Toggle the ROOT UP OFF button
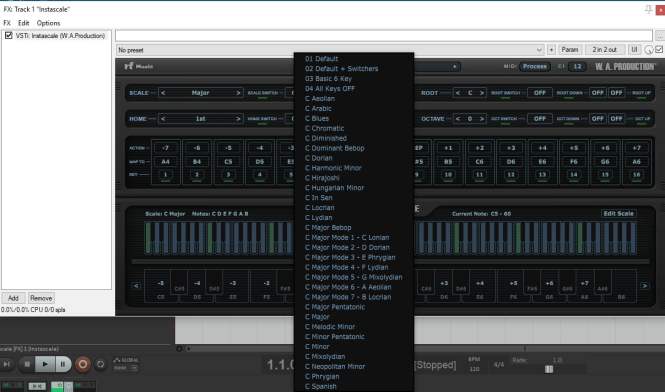The width and height of the screenshot is (665, 392). pos(616,92)
